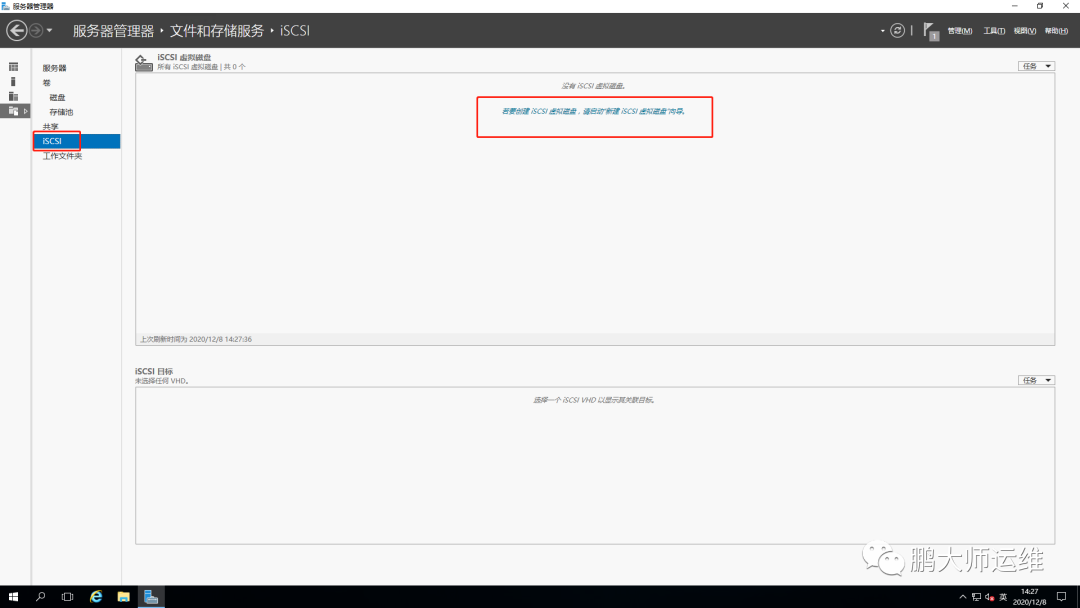Click the 英 input method indicator
Screen dimensions: 1080x608
(1003, 597)
